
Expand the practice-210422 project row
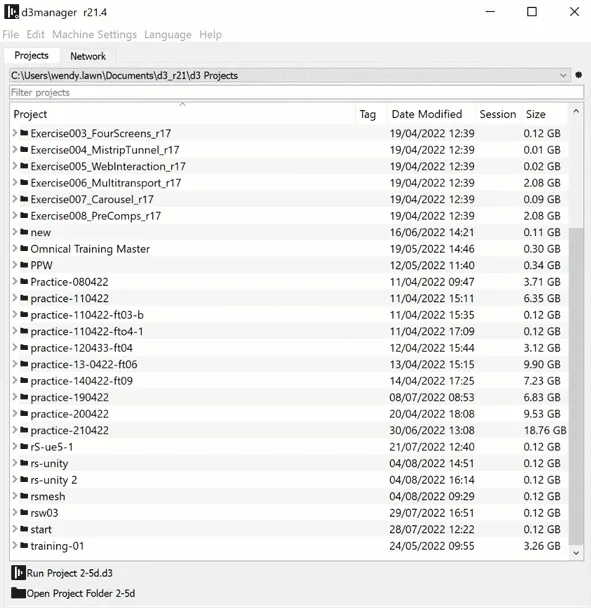click(x=15, y=430)
